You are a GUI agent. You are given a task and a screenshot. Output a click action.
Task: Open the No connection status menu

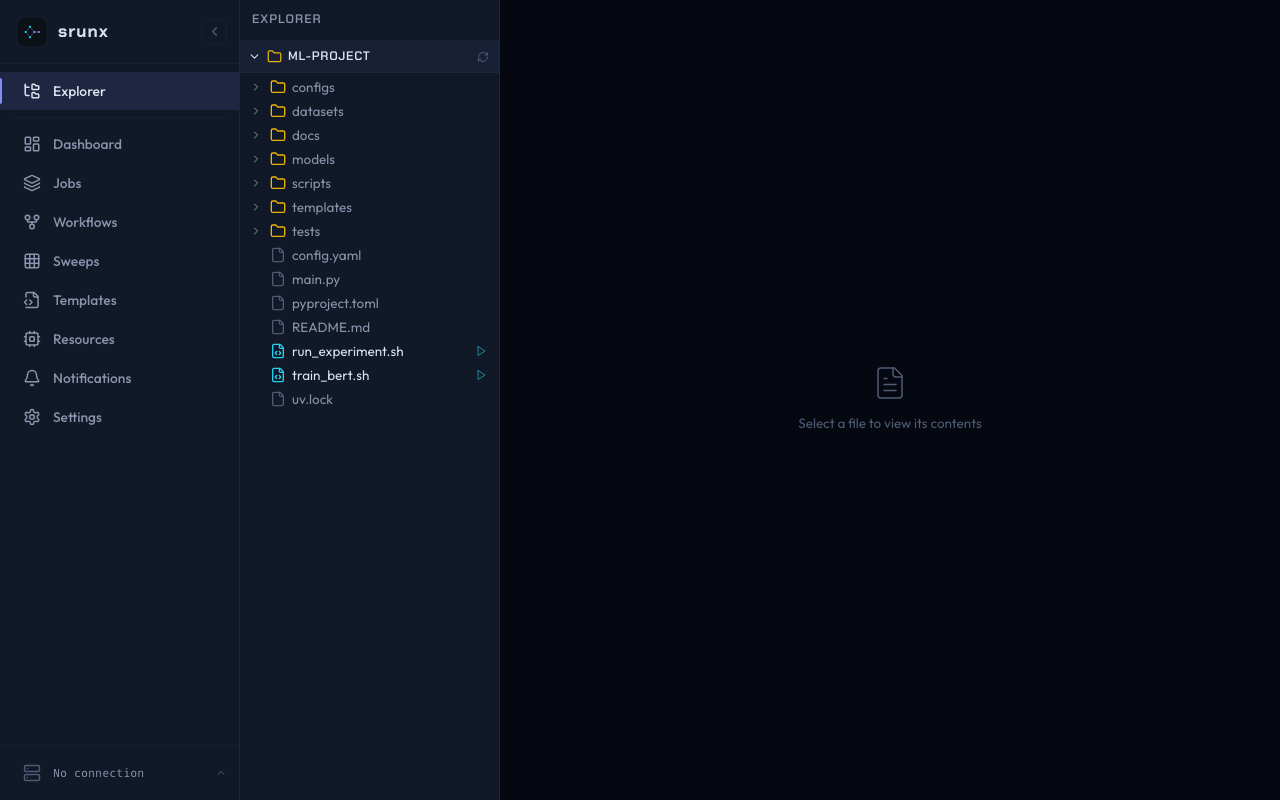[120, 773]
